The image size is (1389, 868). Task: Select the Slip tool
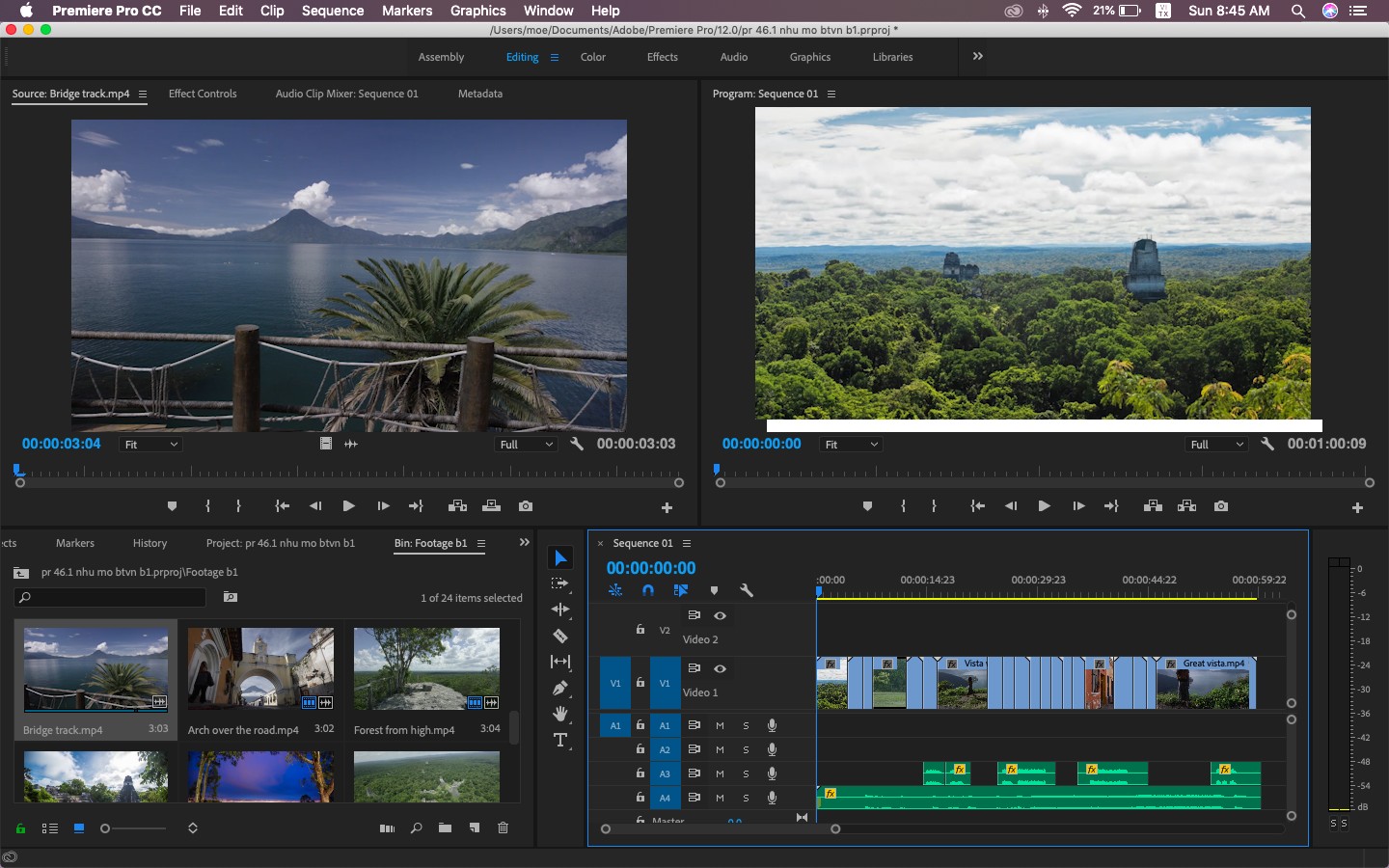560,662
